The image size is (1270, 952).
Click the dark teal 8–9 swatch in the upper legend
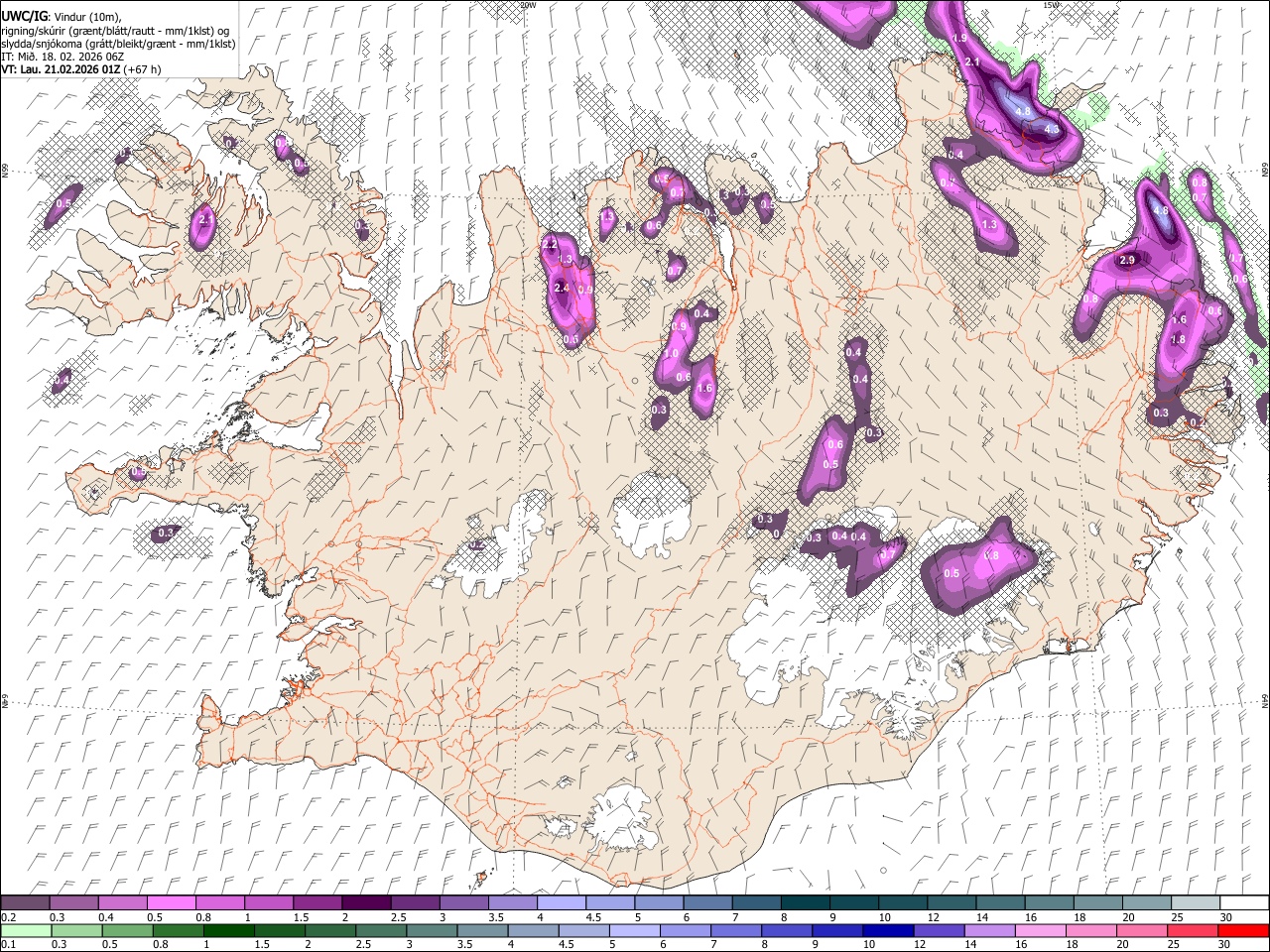pyautogui.click(x=804, y=903)
